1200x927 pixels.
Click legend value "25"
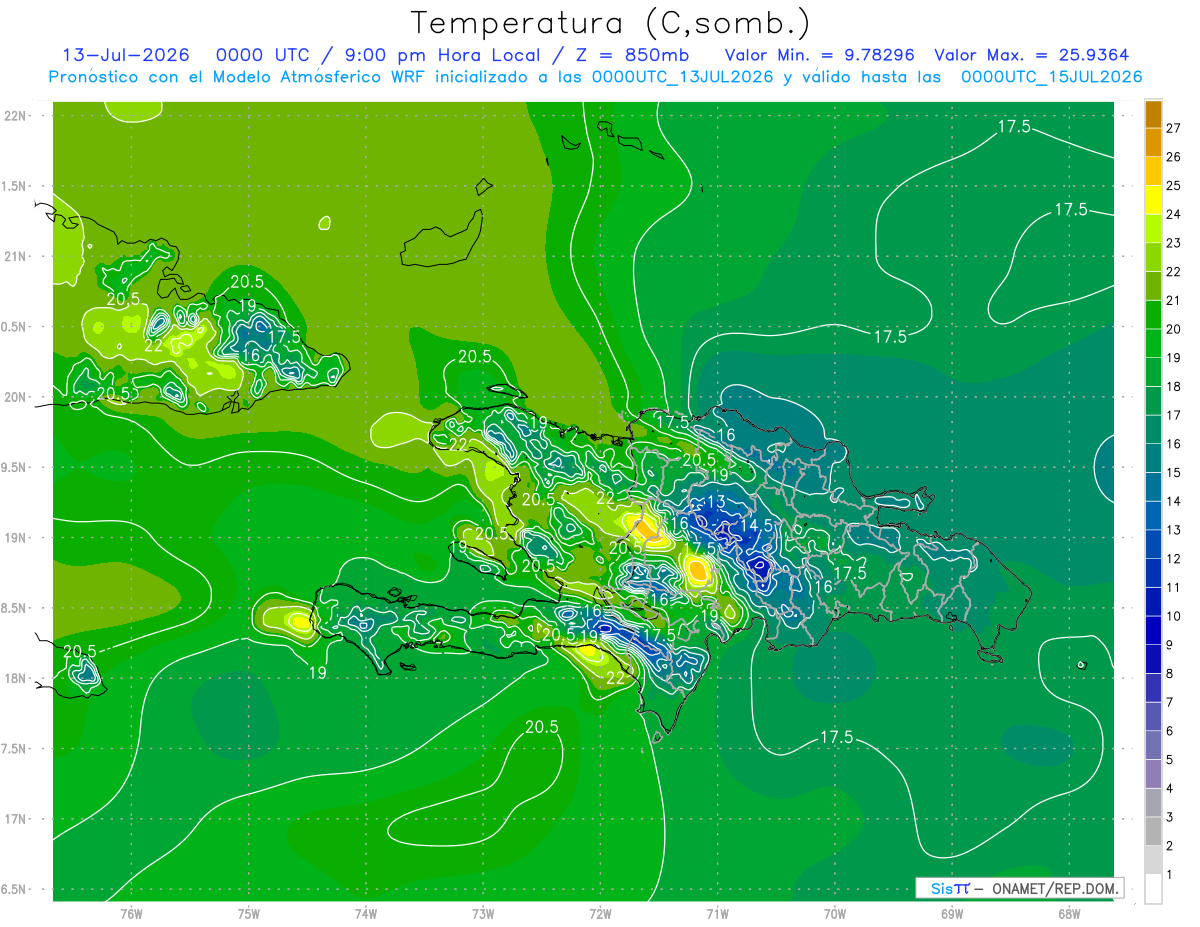click(1174, 185)
